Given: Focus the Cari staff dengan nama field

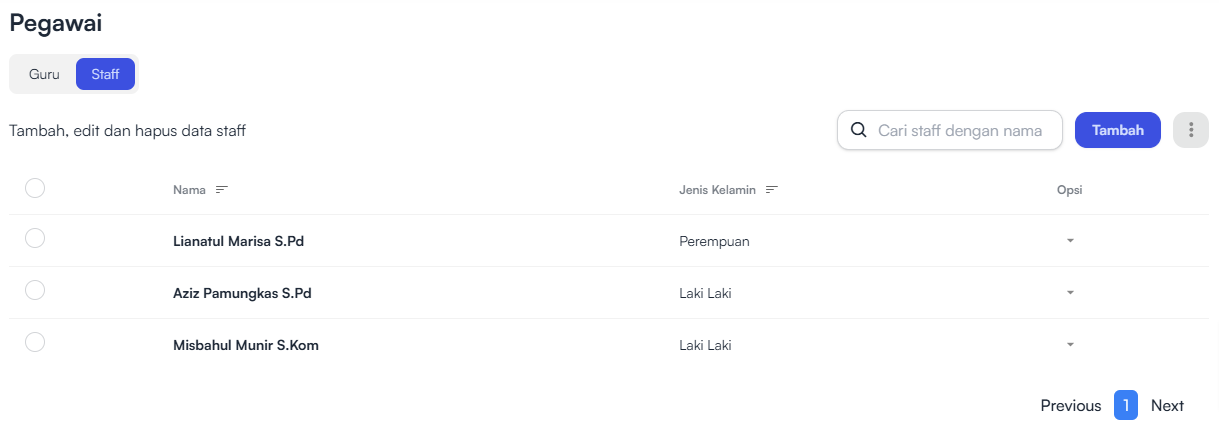Looking at the screenshot, I should (949, 130).
